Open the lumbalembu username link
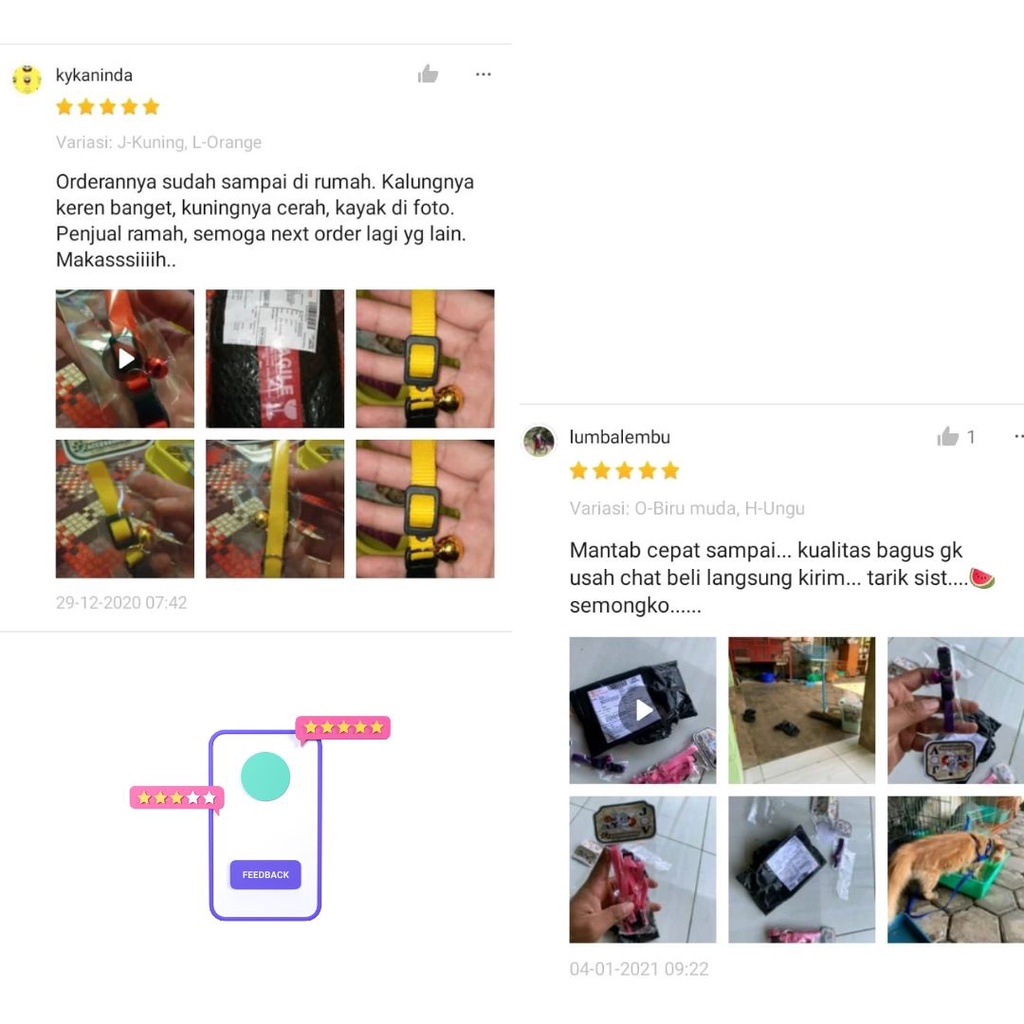Screen dimensions: 1024x1024 coord(620,437)
